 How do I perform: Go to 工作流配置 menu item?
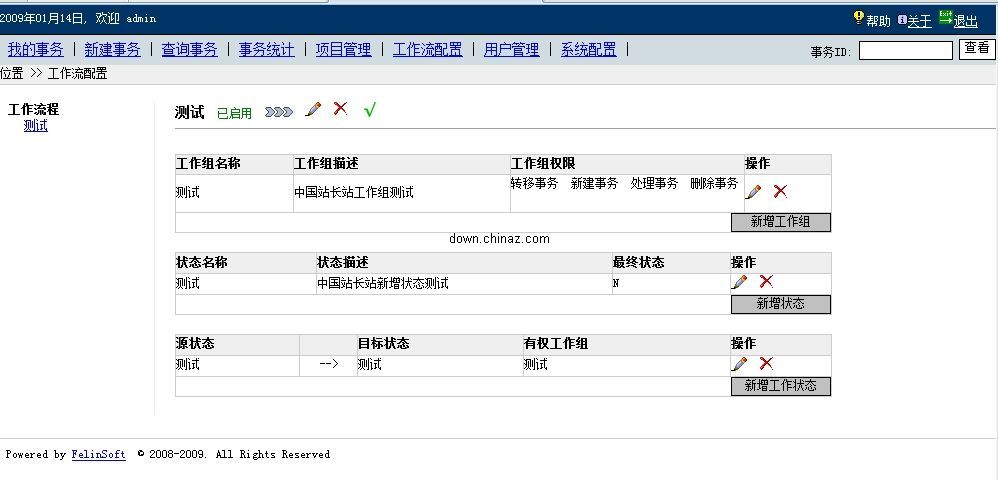point(427,49)
